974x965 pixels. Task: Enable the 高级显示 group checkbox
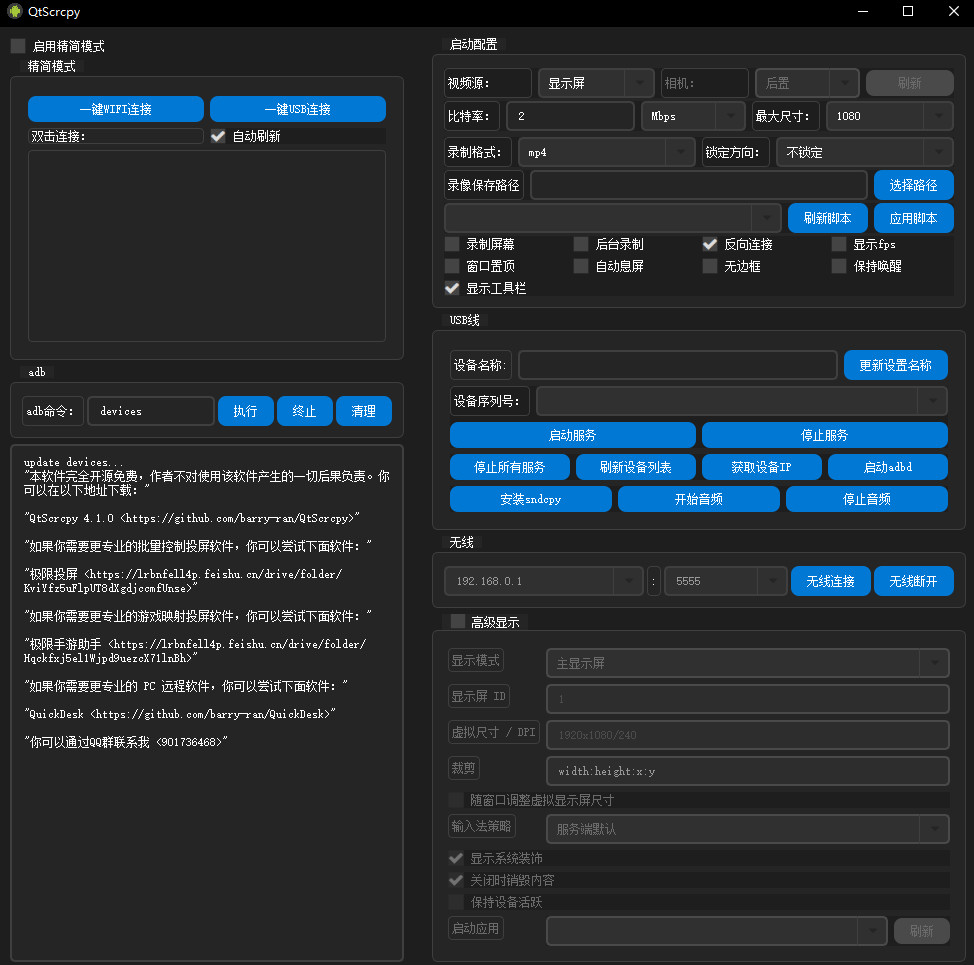tap(458, 622)
